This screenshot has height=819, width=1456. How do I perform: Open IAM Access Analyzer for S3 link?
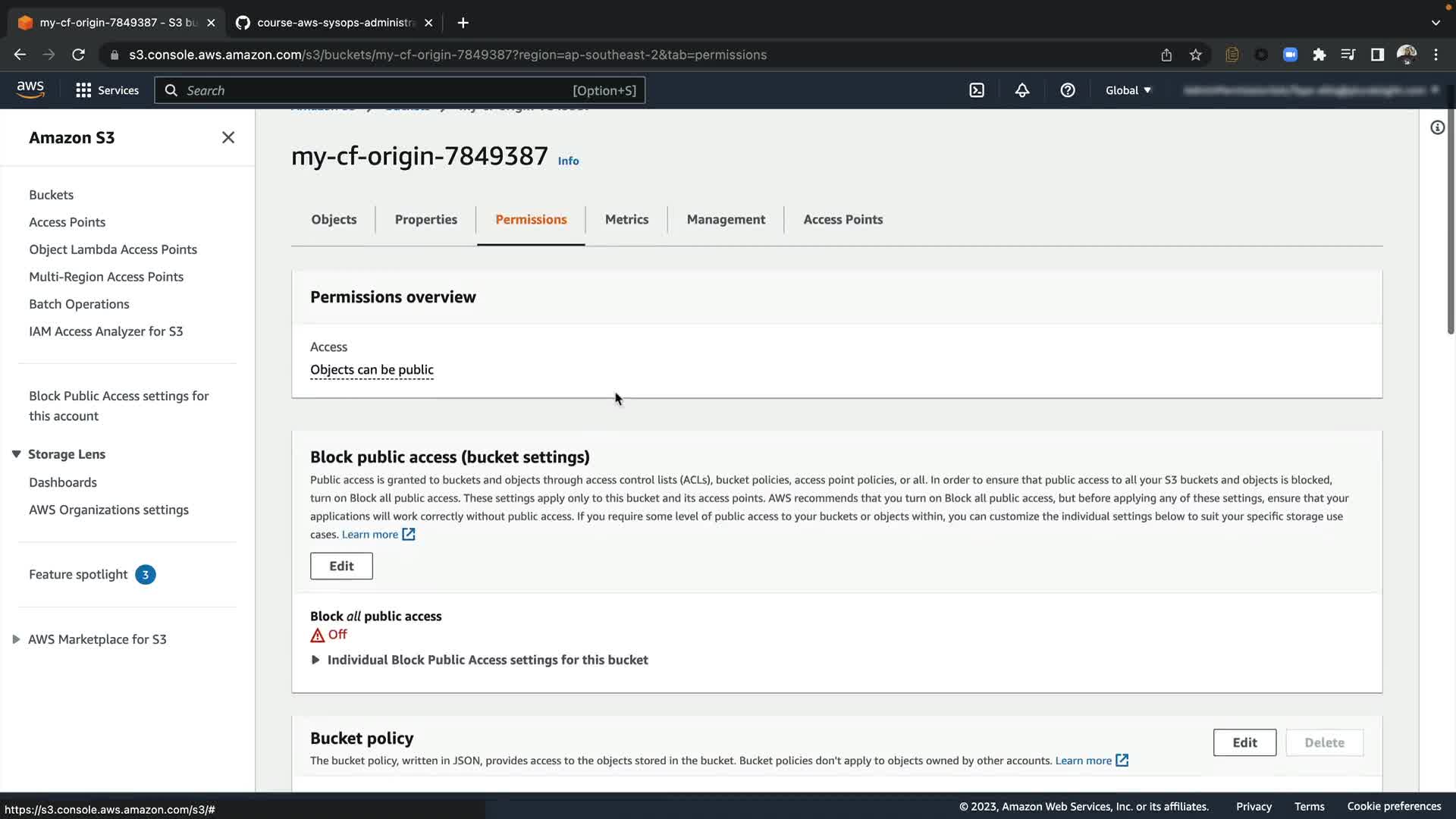[x=105, y=331]
